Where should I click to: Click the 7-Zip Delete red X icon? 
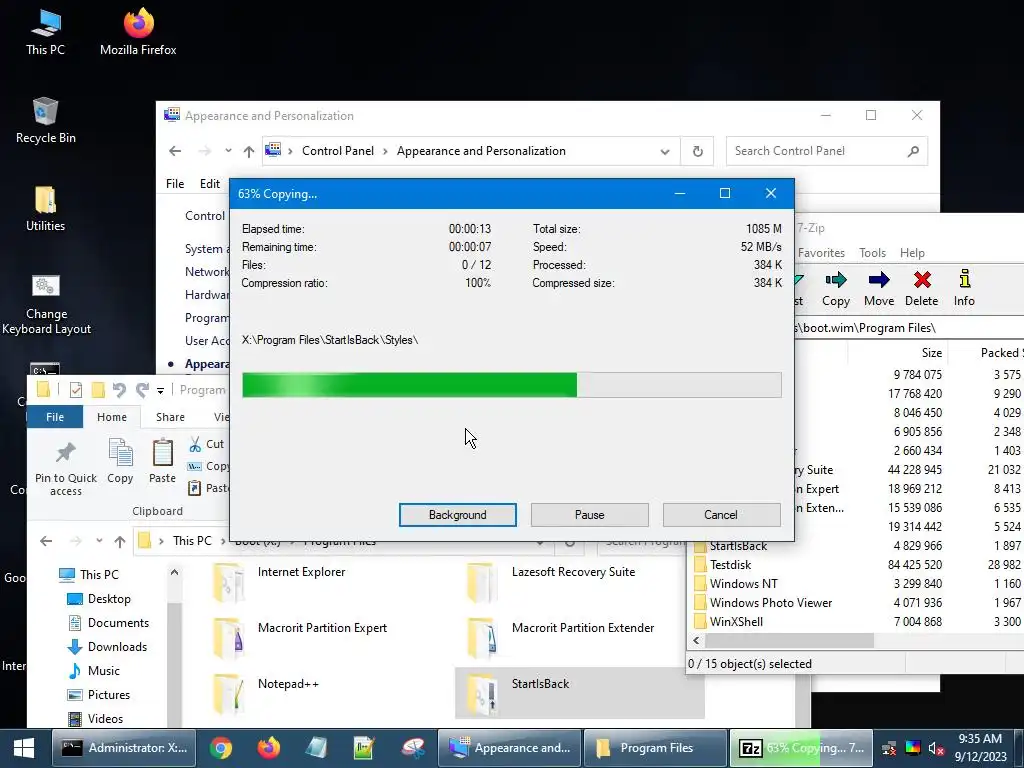point(921,289)
